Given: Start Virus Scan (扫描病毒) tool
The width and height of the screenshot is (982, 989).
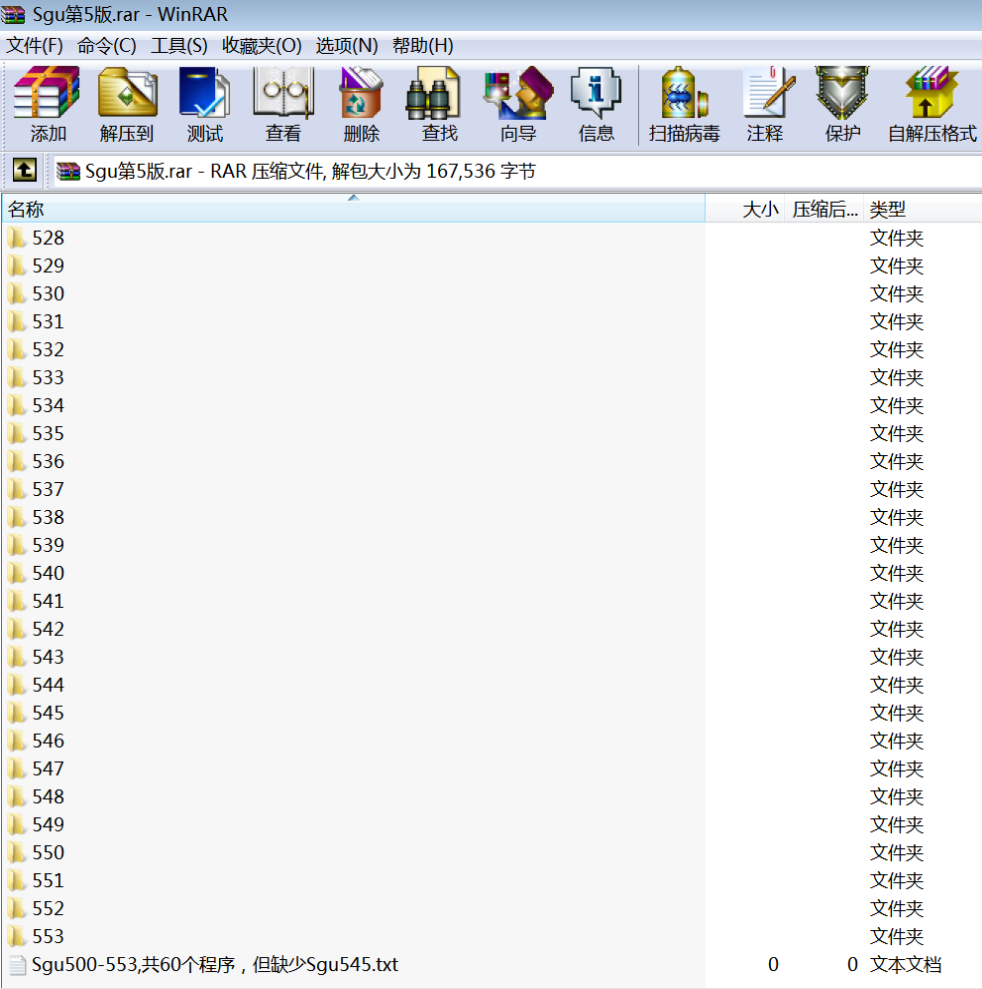Looking at the screenshot, I should (684, 105).
